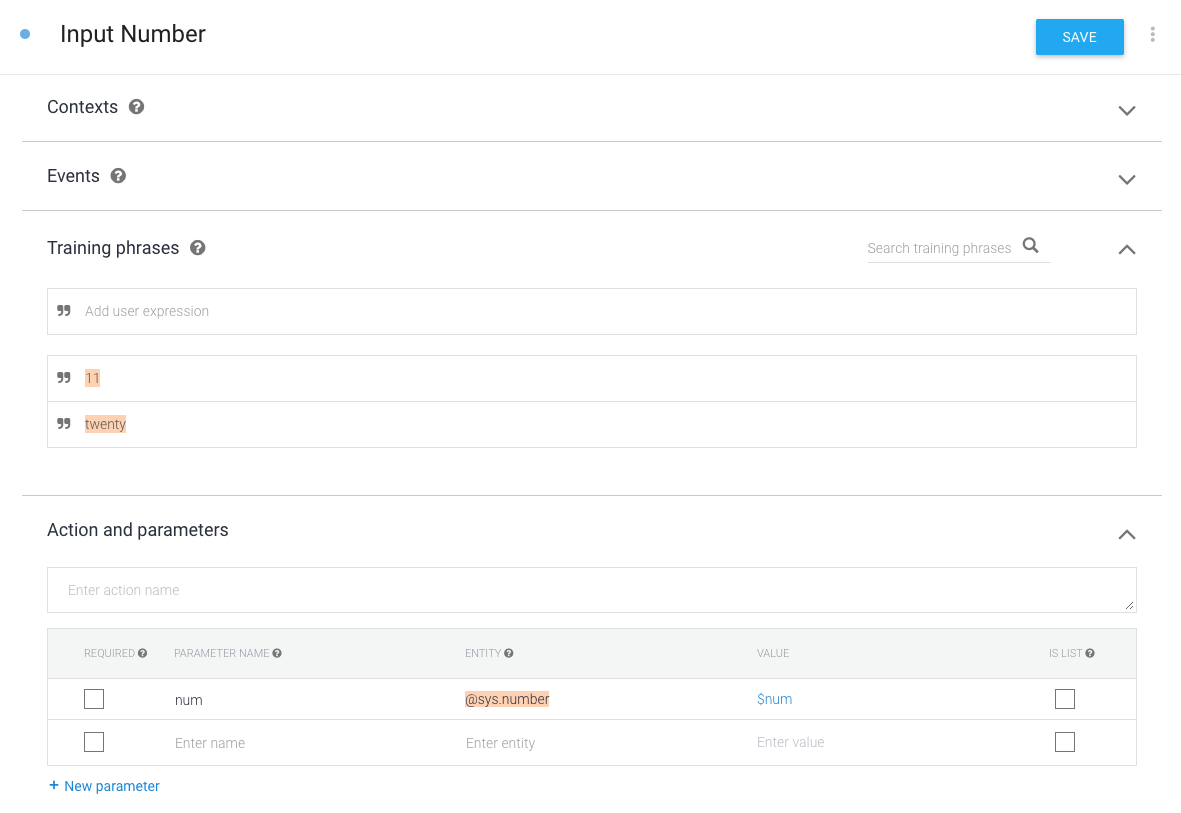Collapse the Training phrases section
Screen dimensions: 1181x813
[1126, 249]
